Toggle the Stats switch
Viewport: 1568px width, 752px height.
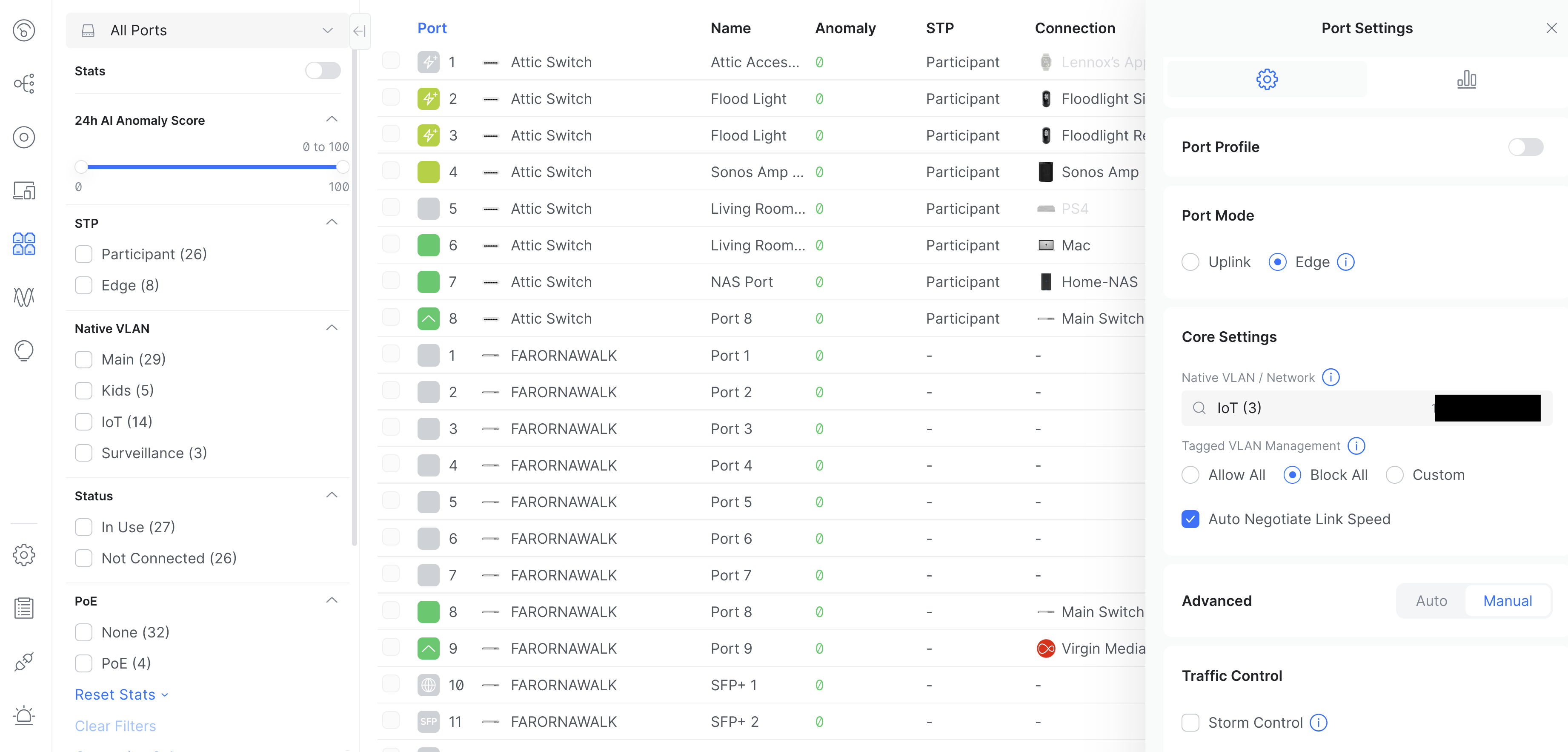(323, 71)
